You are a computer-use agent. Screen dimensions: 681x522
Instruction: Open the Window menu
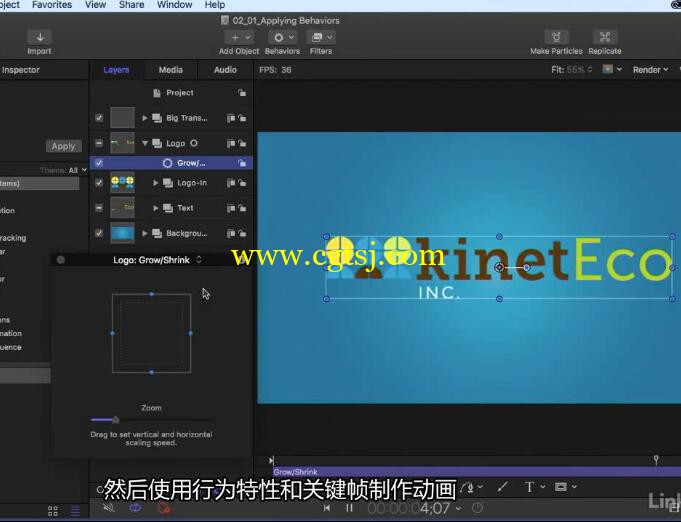click(x=175, y=5)
